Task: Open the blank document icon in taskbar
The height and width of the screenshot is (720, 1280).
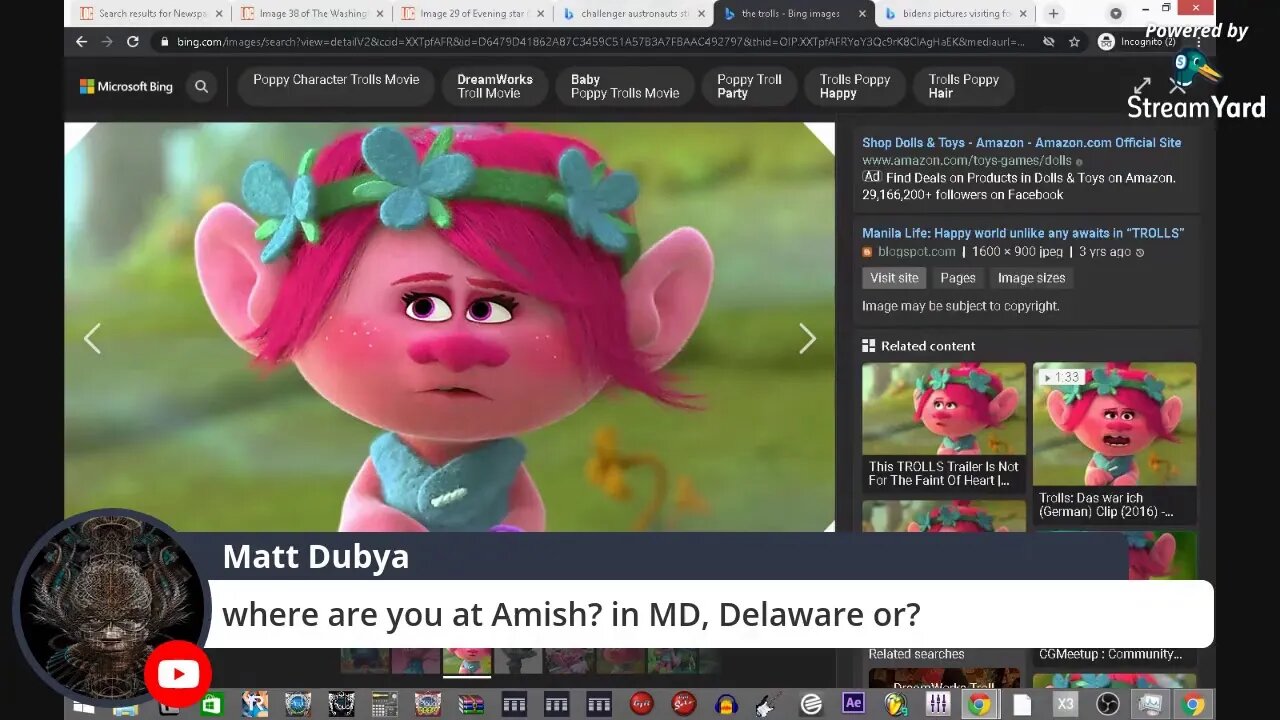Action: [x=1022, y=705]
